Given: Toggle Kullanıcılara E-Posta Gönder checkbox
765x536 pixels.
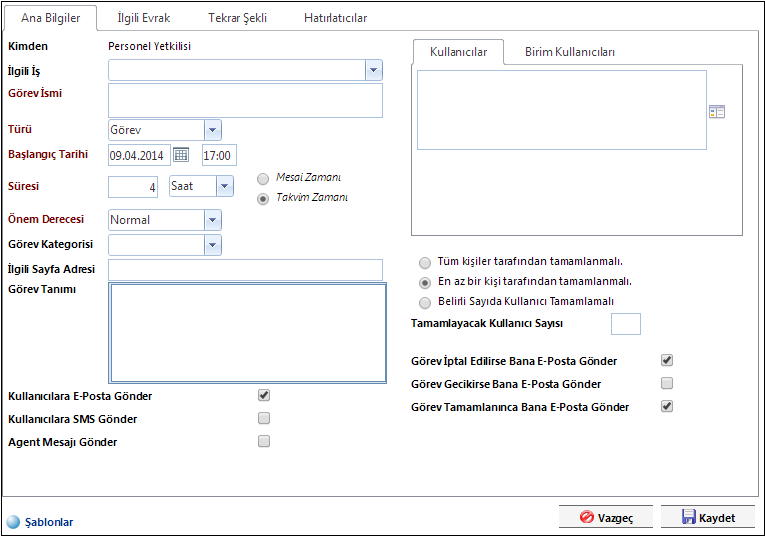Looking at the screenshot, I should (264, 395).
